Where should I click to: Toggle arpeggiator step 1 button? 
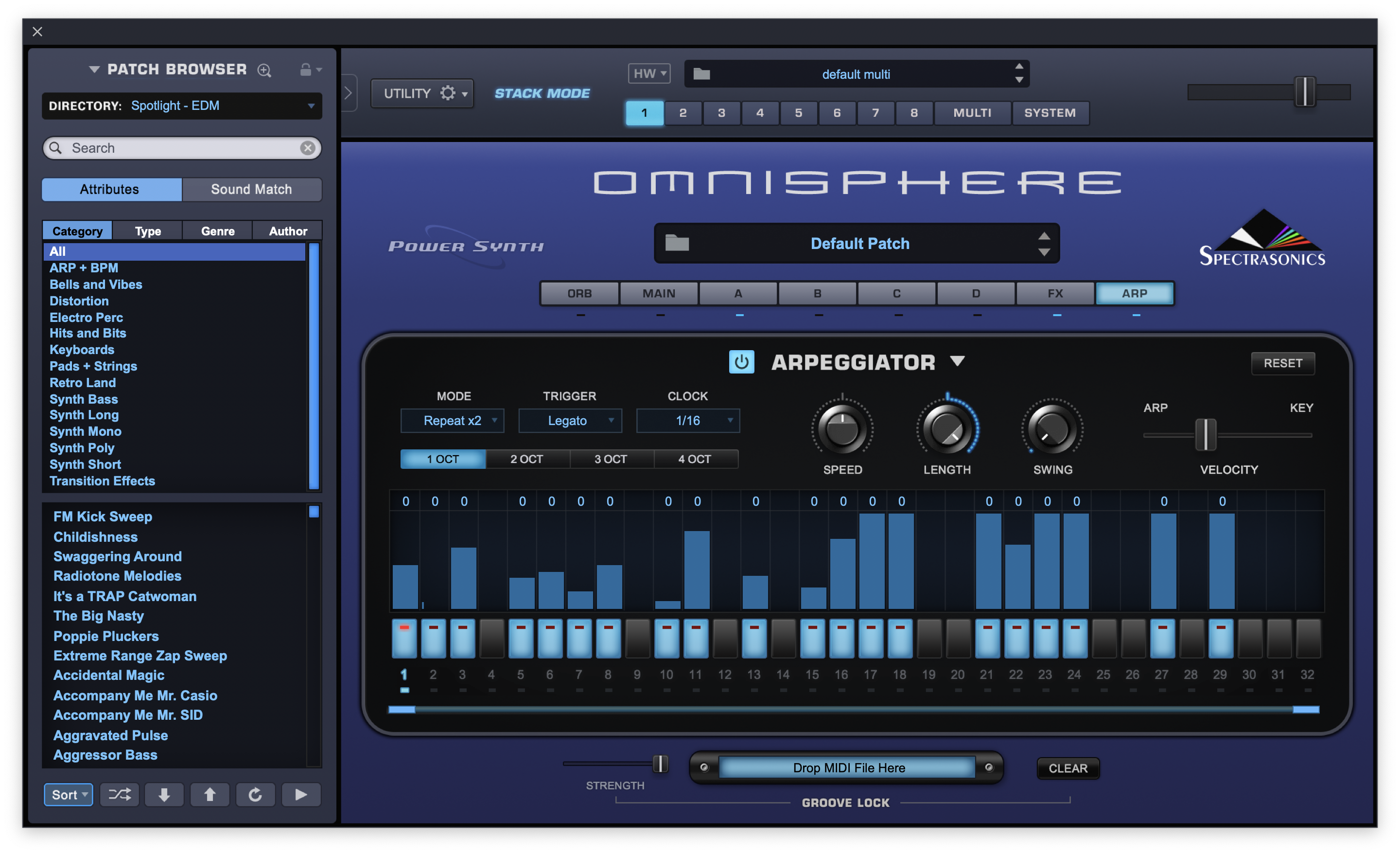coord(404,639)
